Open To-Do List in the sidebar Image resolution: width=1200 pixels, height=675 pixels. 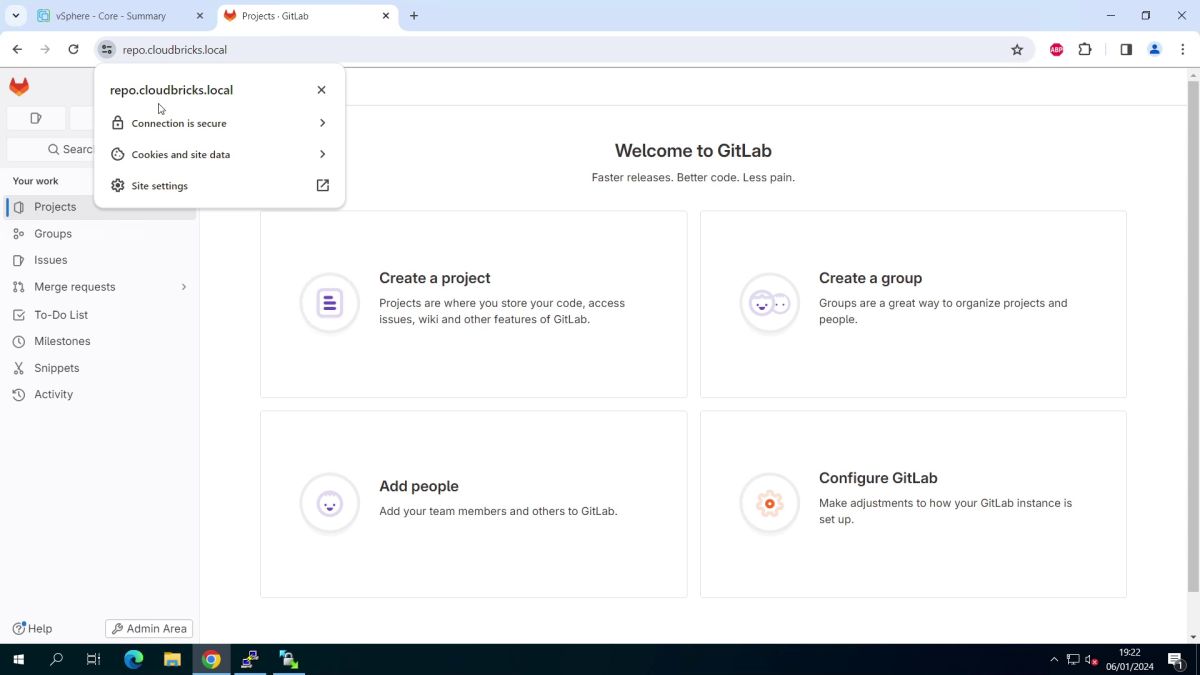pyautogui.click(x=100, y=315)
